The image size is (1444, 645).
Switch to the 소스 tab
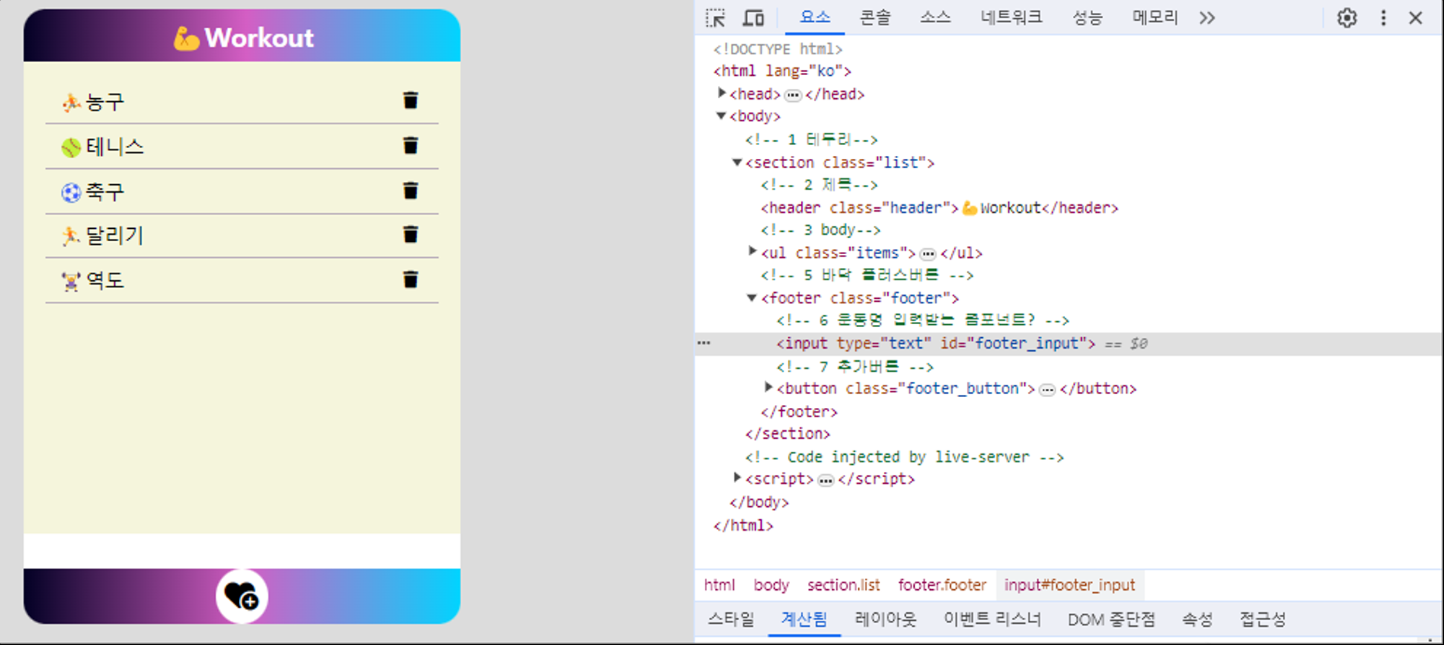[x=936, y=18]
